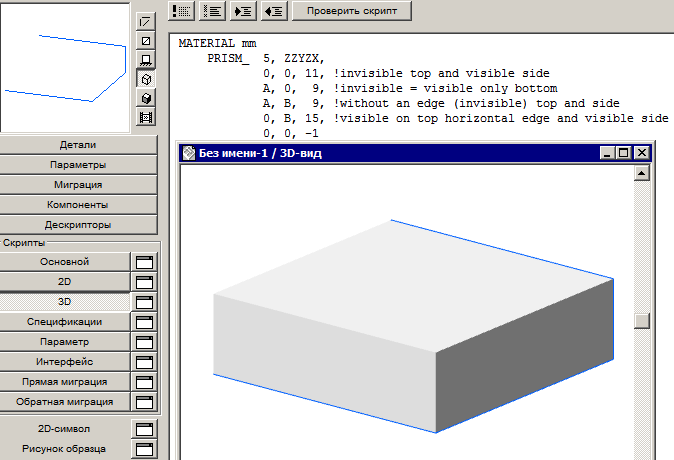Click the 3D-вид window title icon

[x=189, y=153]
